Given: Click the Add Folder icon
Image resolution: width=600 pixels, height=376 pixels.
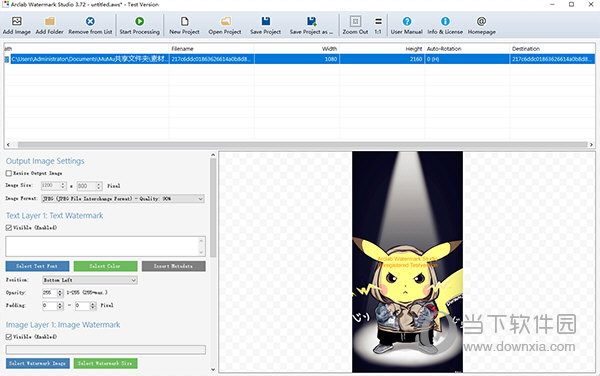Looking at the screenshot, I should point(50,21).
